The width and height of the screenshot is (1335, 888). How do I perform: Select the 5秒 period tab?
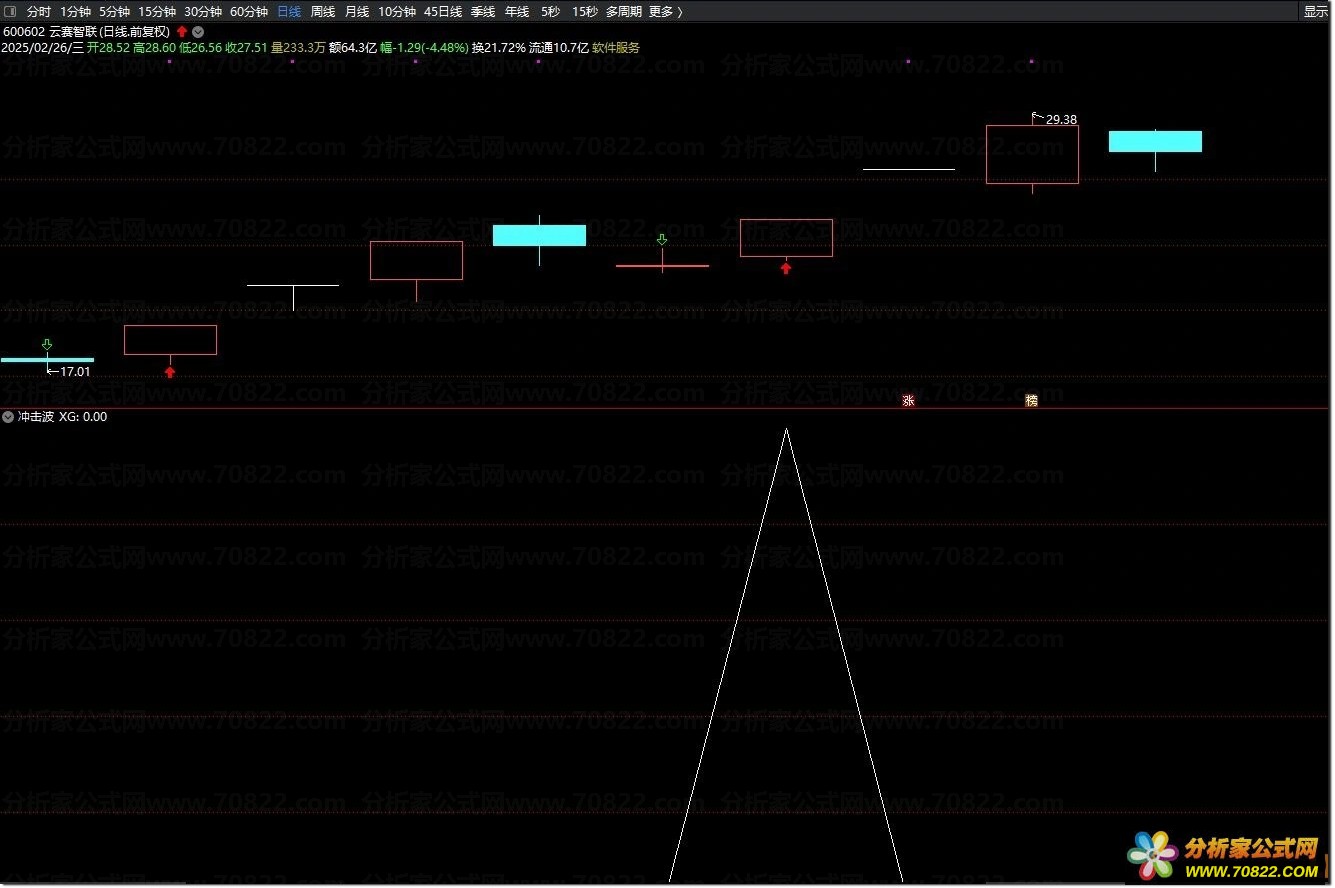[551, 12]
